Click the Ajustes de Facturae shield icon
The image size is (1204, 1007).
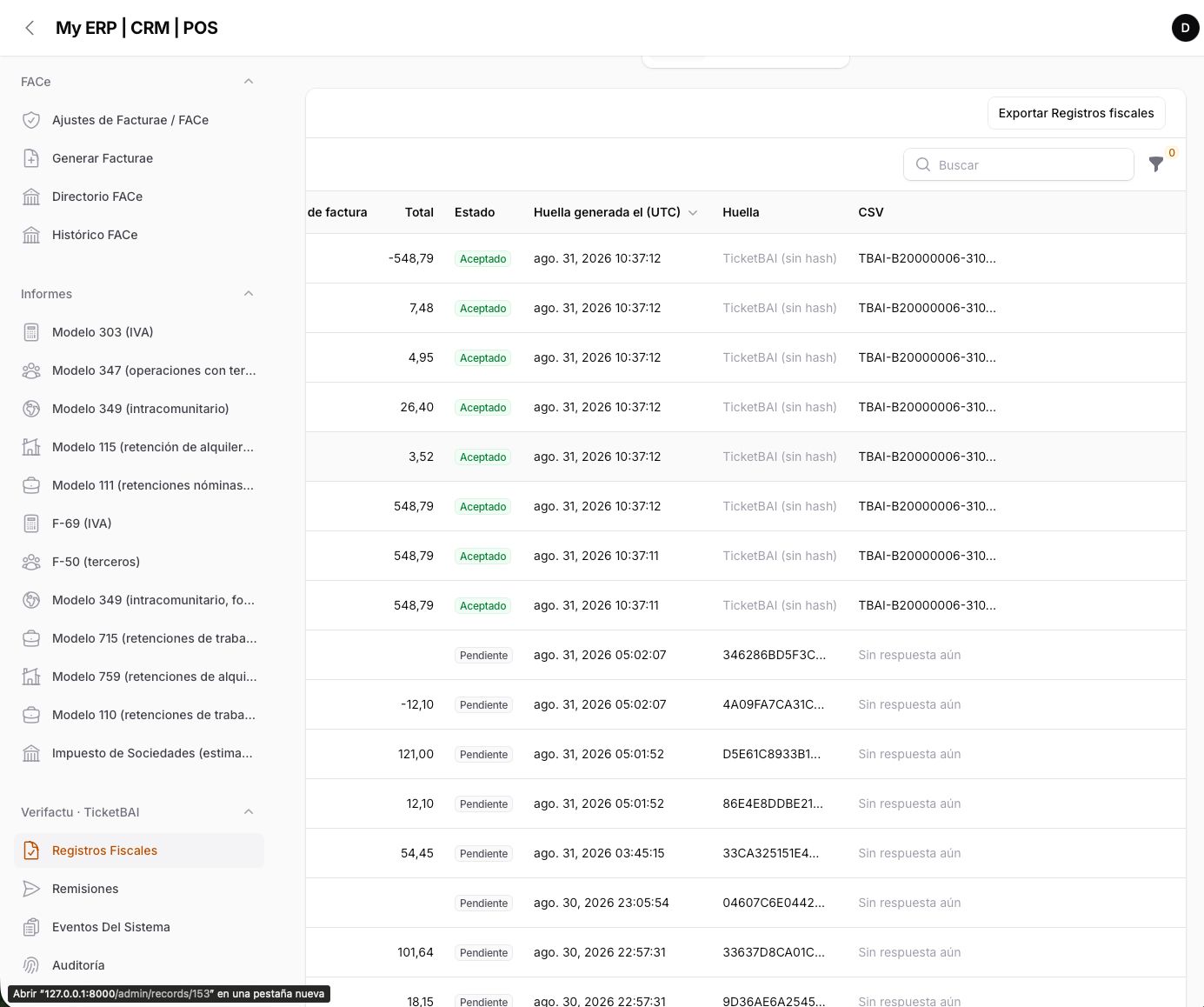(31, 120)
